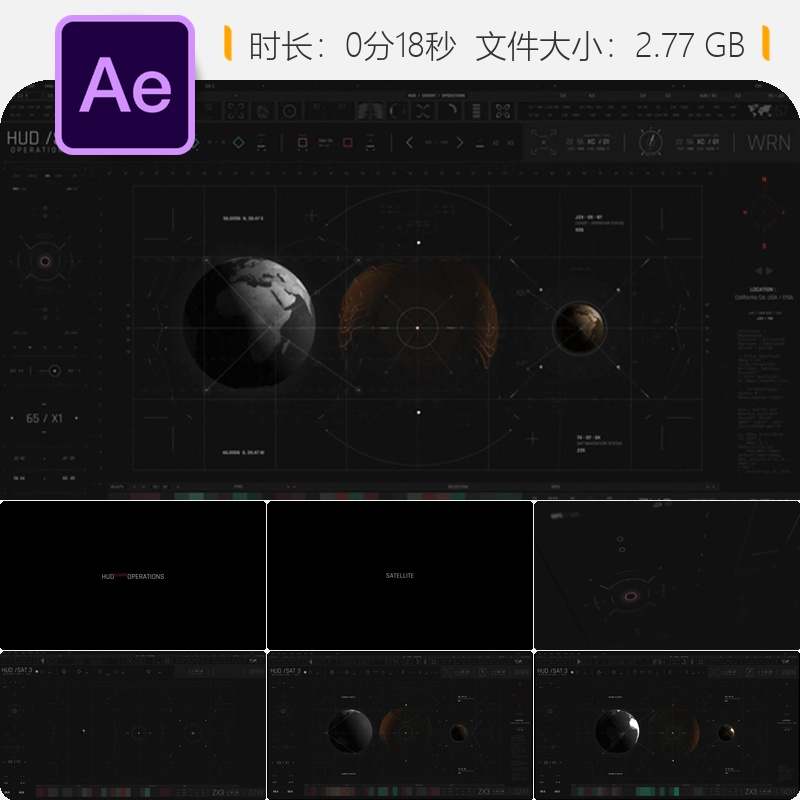Select the AUG / COVERT / OPERATIONS tab
This screenshot has width=800, height=800.
coord(438,96)
